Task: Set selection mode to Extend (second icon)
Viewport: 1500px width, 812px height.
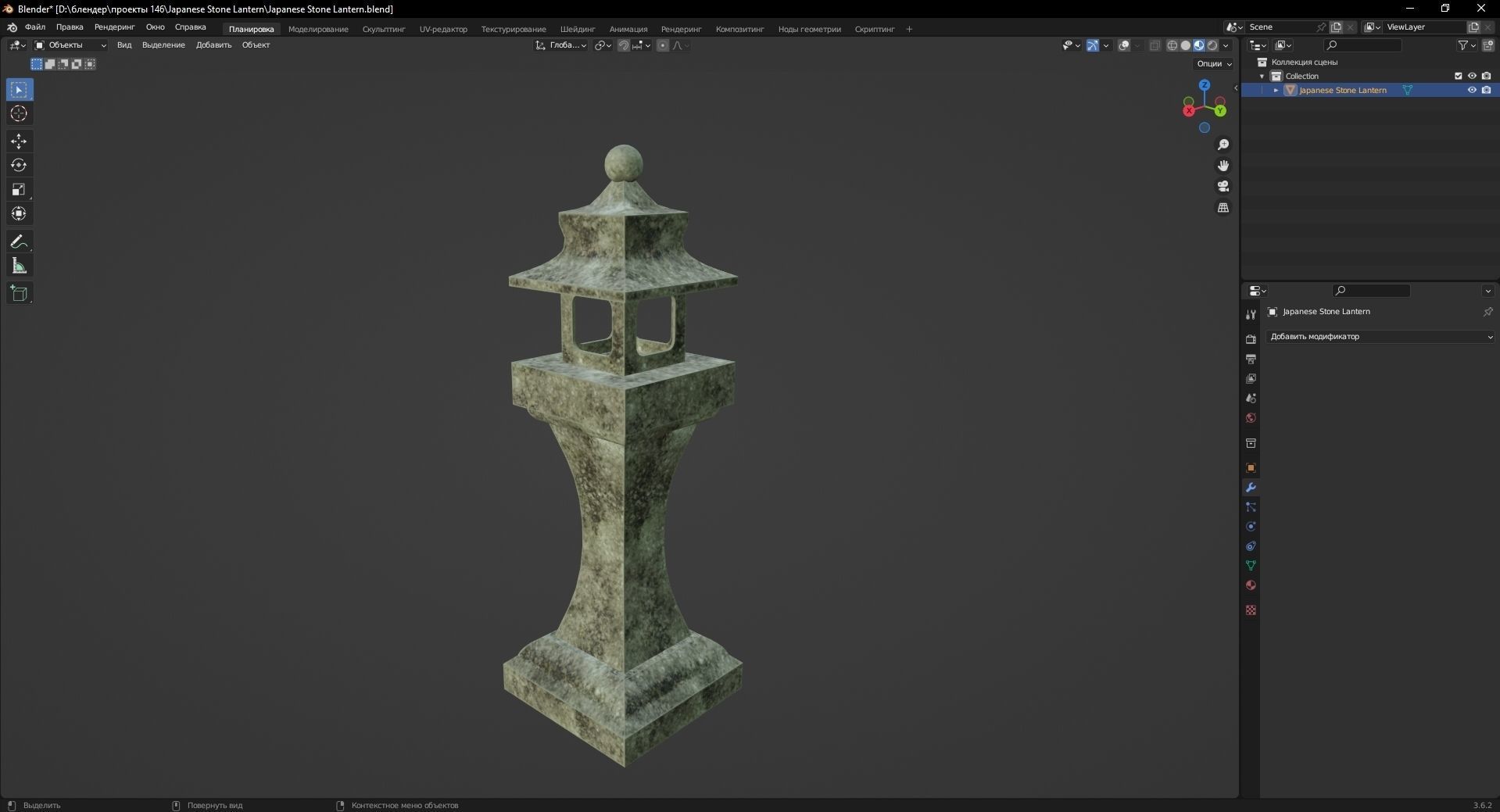Action: [x=50, y=64]
